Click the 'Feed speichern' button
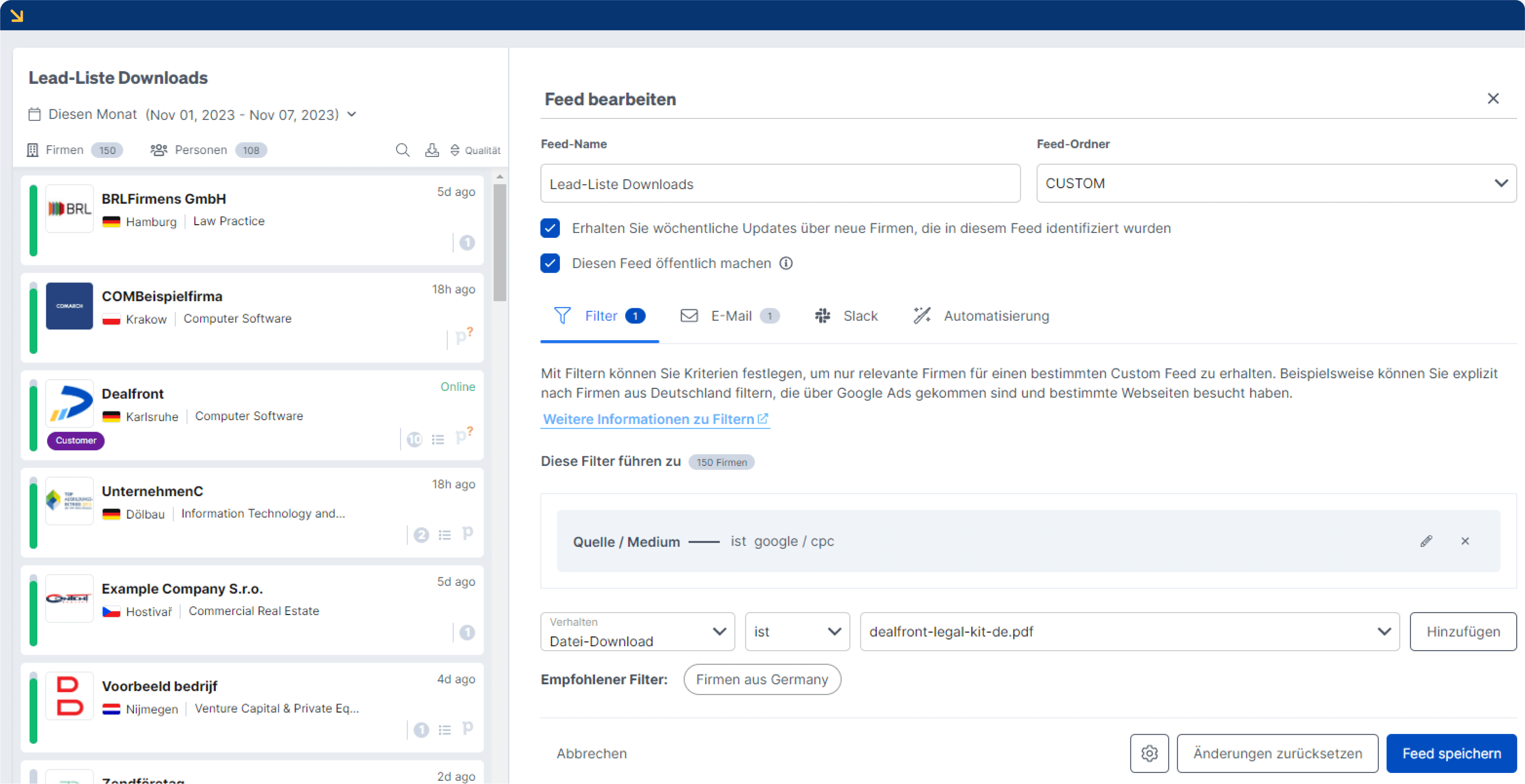 click(x=1451, y=753)
